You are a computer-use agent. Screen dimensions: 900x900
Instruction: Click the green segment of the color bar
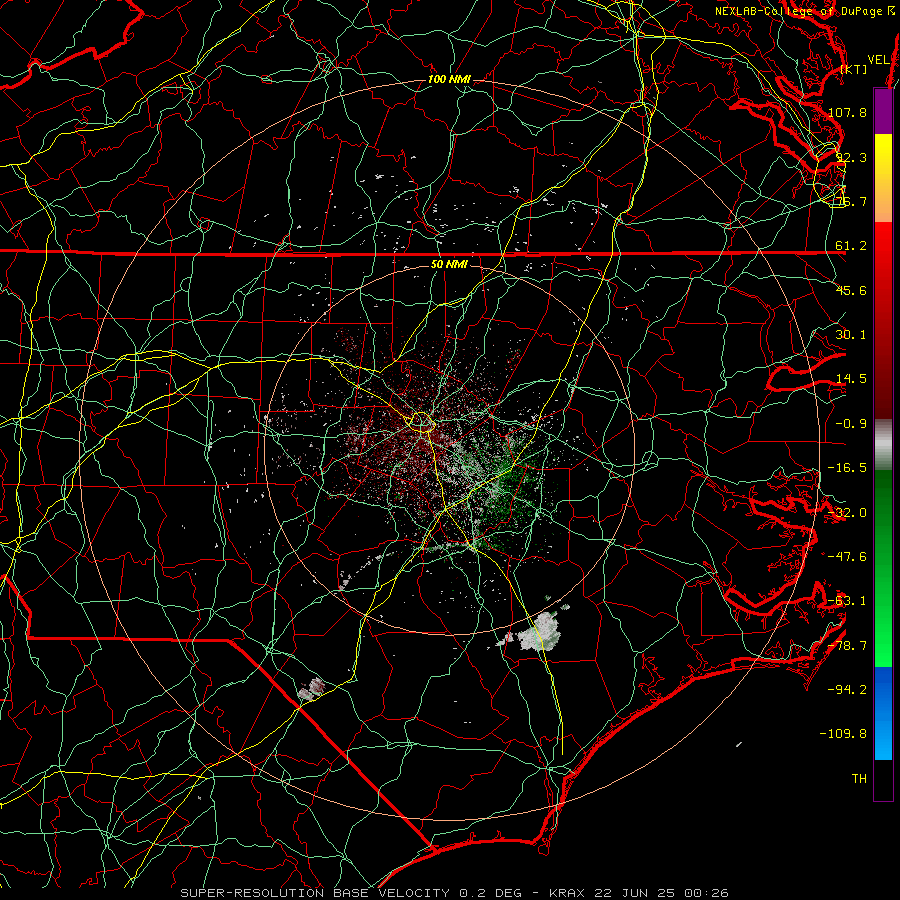tap(883, 568)
